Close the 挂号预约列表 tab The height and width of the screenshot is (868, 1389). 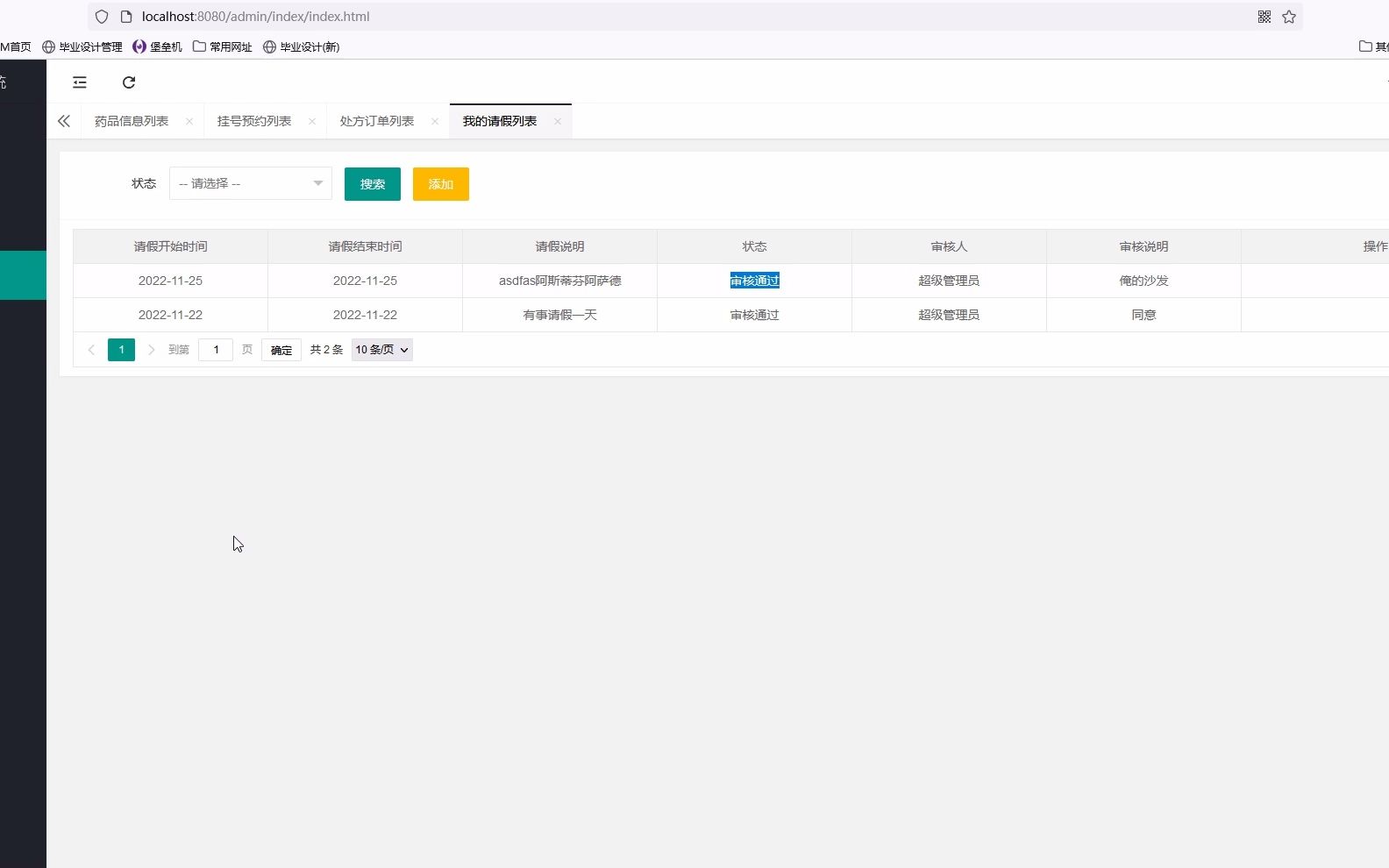point(312,121)
